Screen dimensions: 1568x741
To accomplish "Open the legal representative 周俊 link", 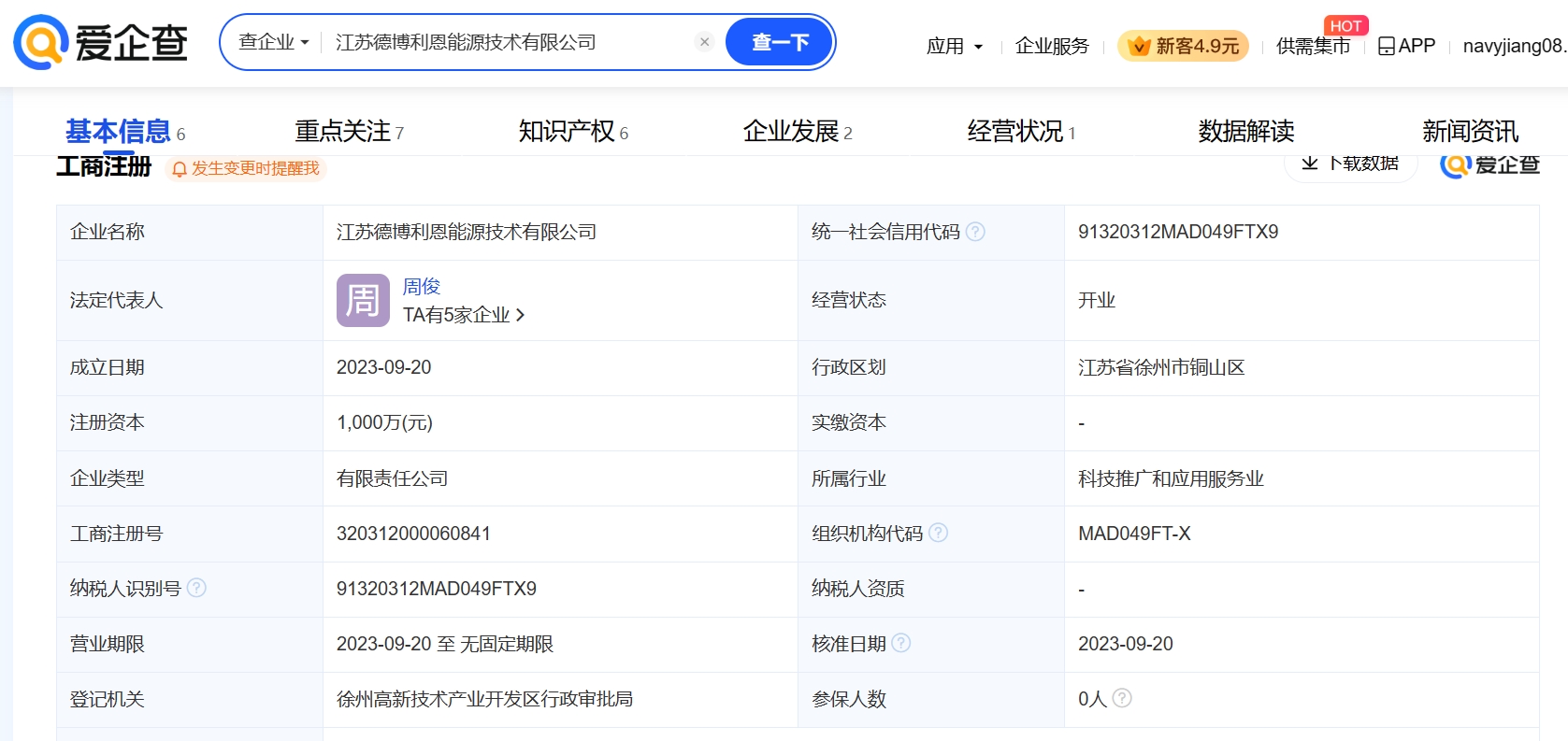I will (x=422, y=287).
